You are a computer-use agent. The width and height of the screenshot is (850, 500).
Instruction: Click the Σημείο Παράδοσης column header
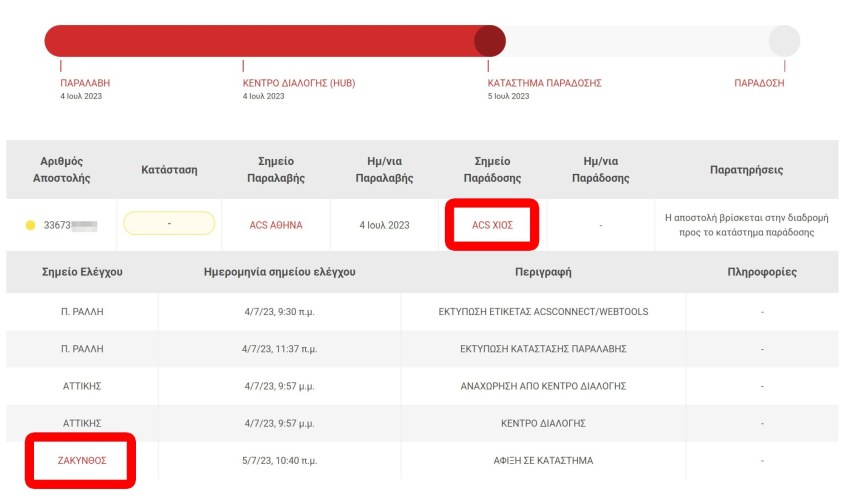[x=492, y=170]
